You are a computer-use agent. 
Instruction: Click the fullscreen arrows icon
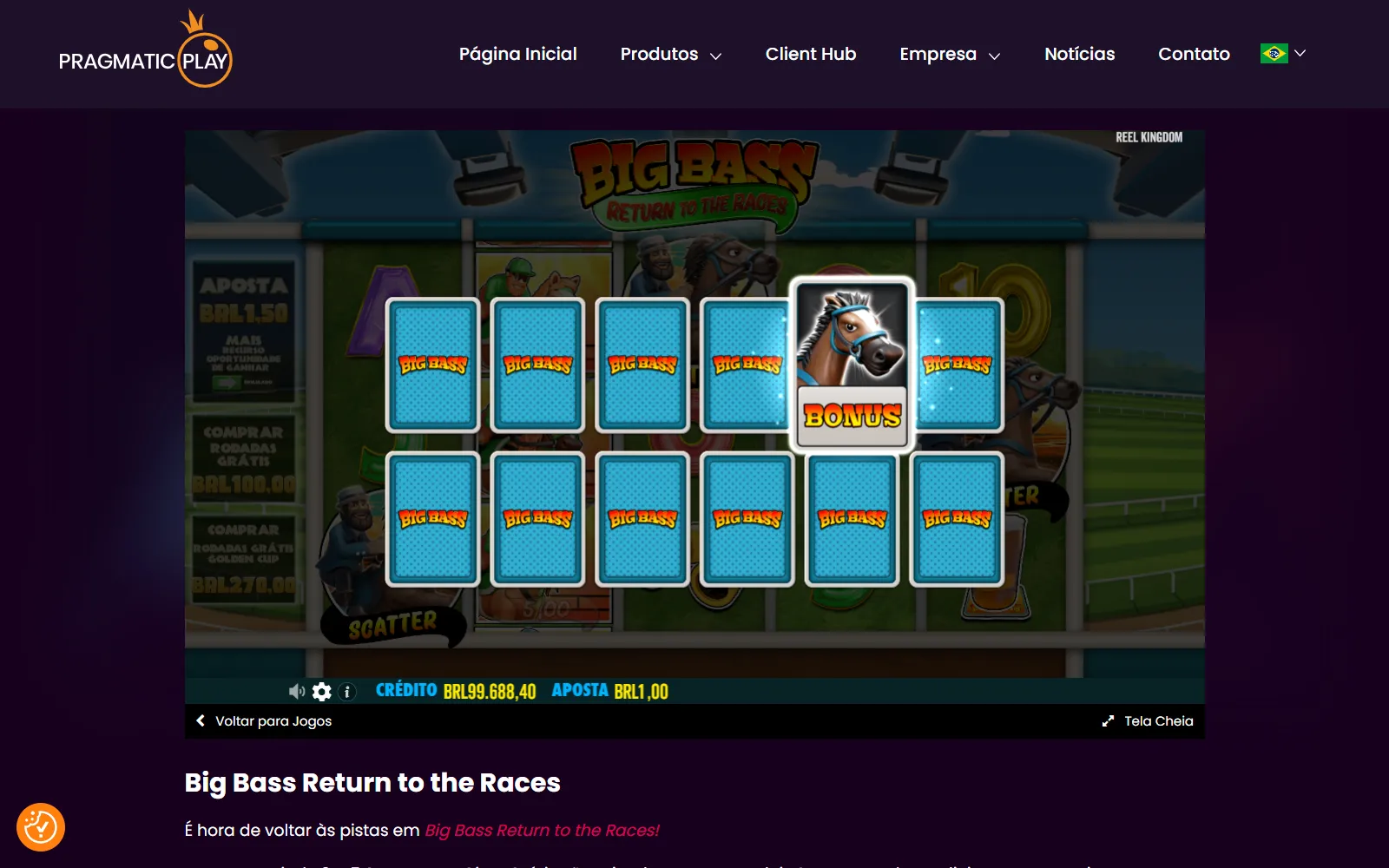point(1108,721)
